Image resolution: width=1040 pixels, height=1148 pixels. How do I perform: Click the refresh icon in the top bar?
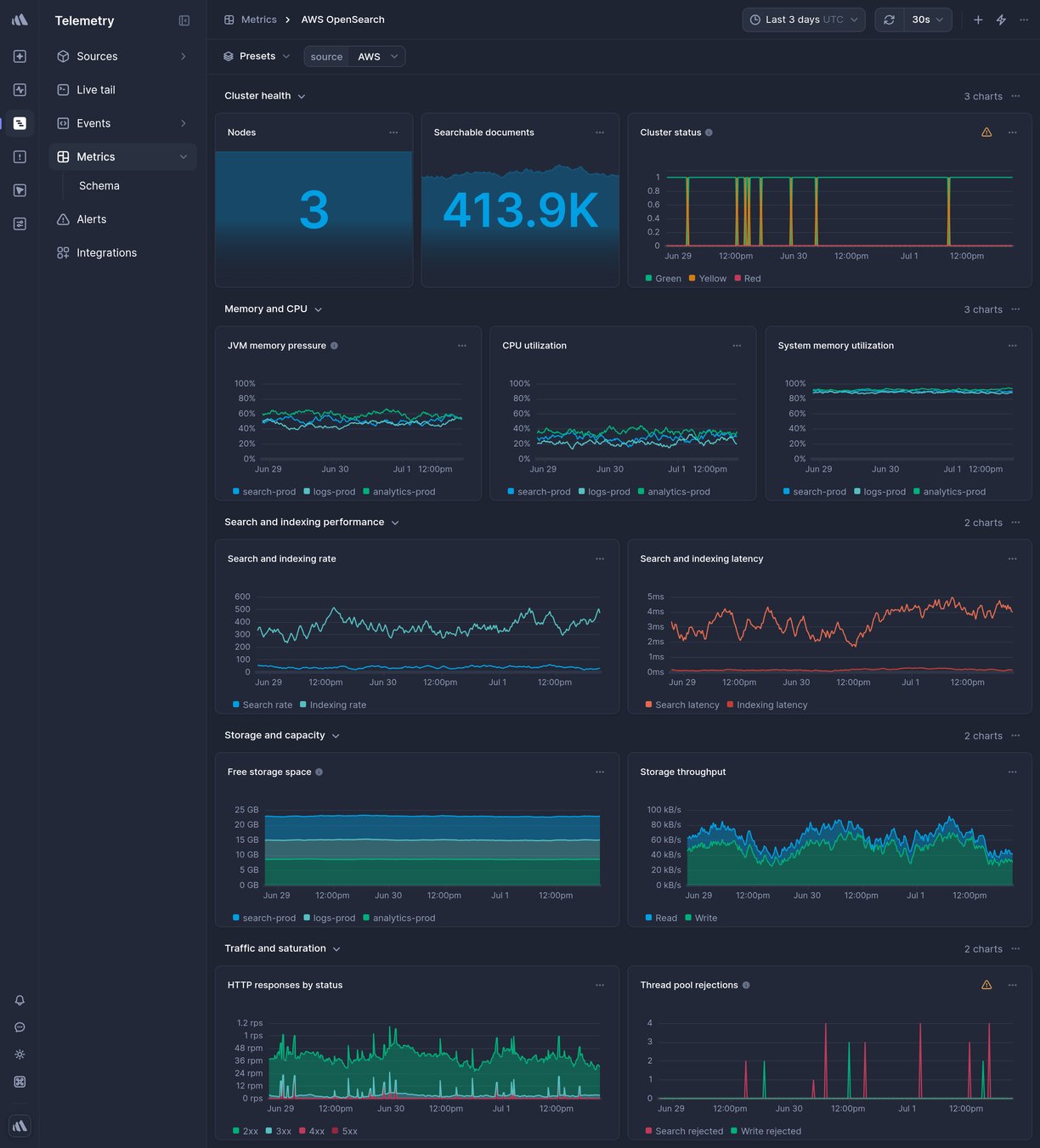coord(890,20)
